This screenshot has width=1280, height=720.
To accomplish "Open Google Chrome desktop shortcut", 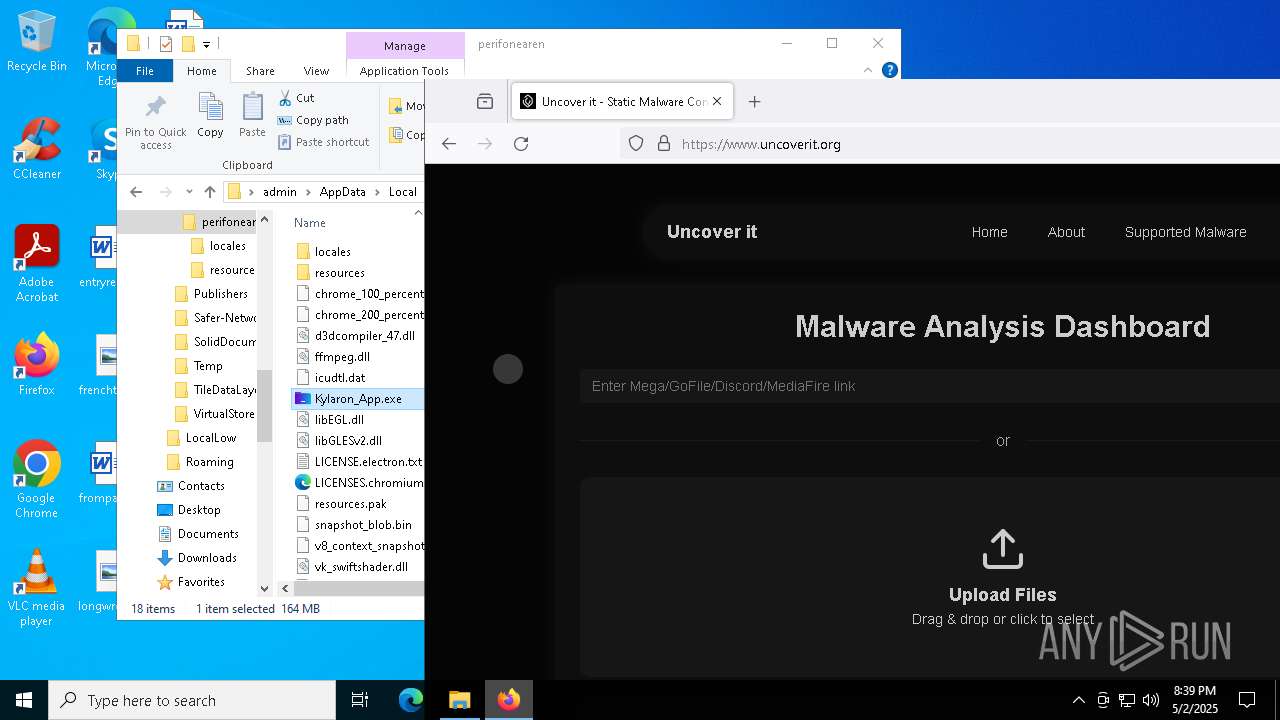I will click(36, 480).
